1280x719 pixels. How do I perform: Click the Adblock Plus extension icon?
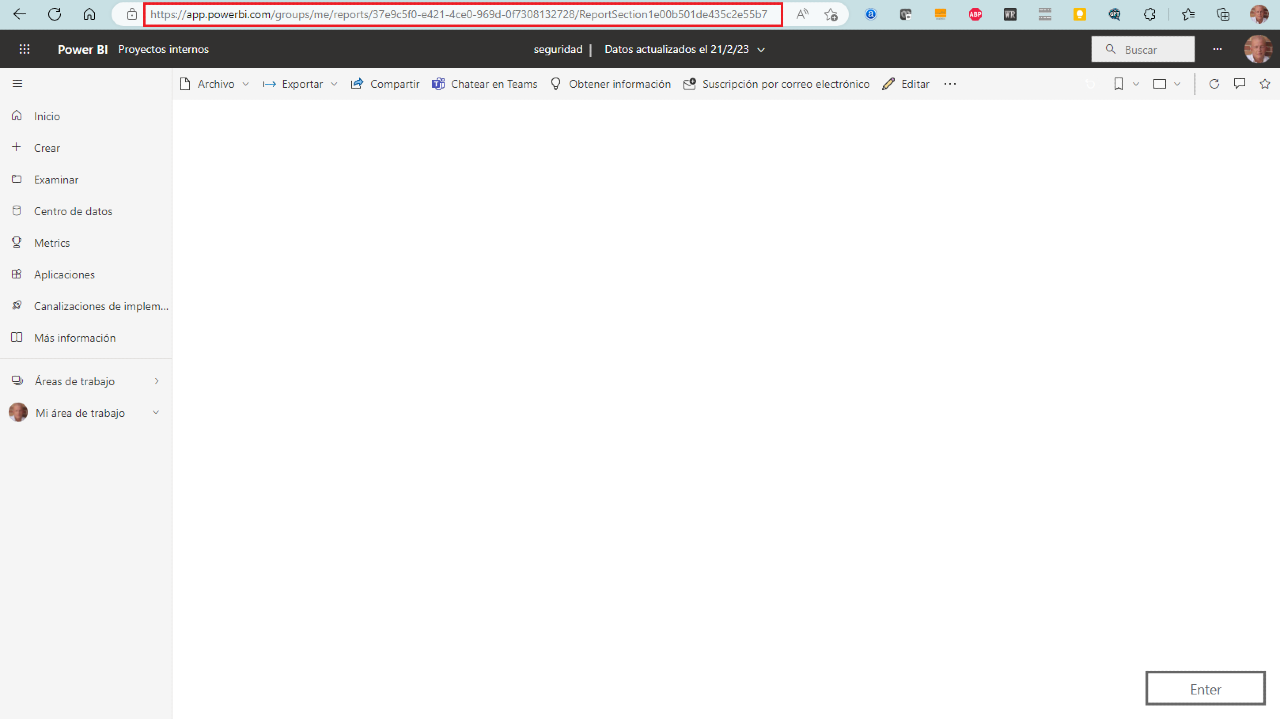pyautogui.click(x=975, y=15)
